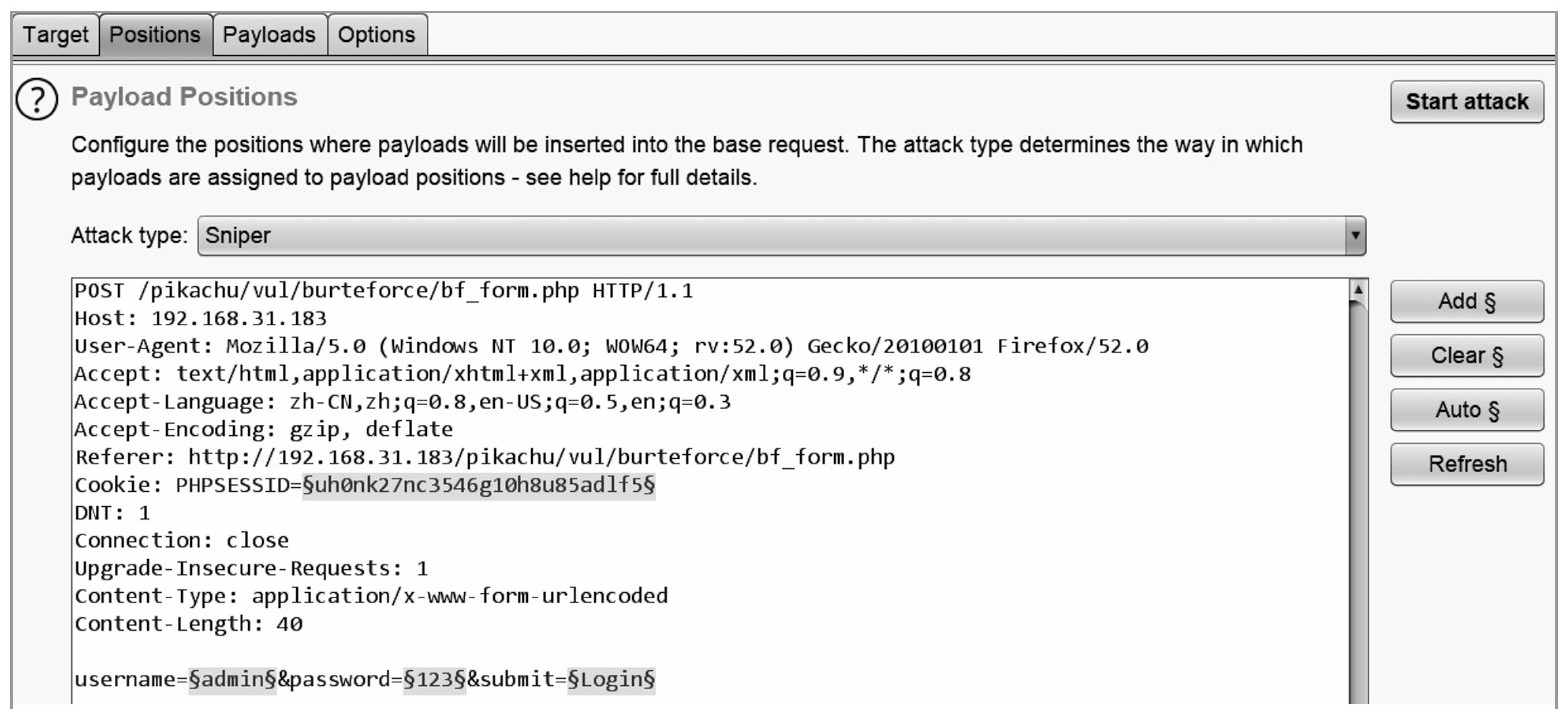Click the §123§ password payload marker
Image resolution: width=1562 pixels, height=709 pixels.
point(435,680)
